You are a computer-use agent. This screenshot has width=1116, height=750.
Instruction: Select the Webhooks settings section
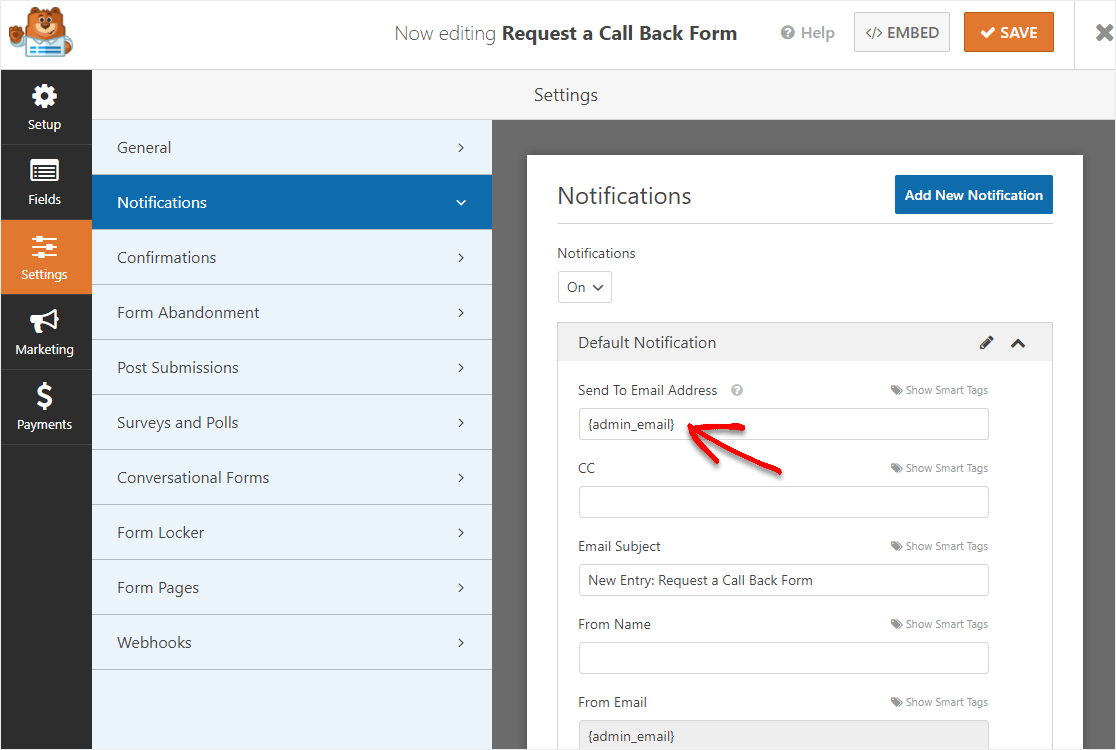point(291,642)
